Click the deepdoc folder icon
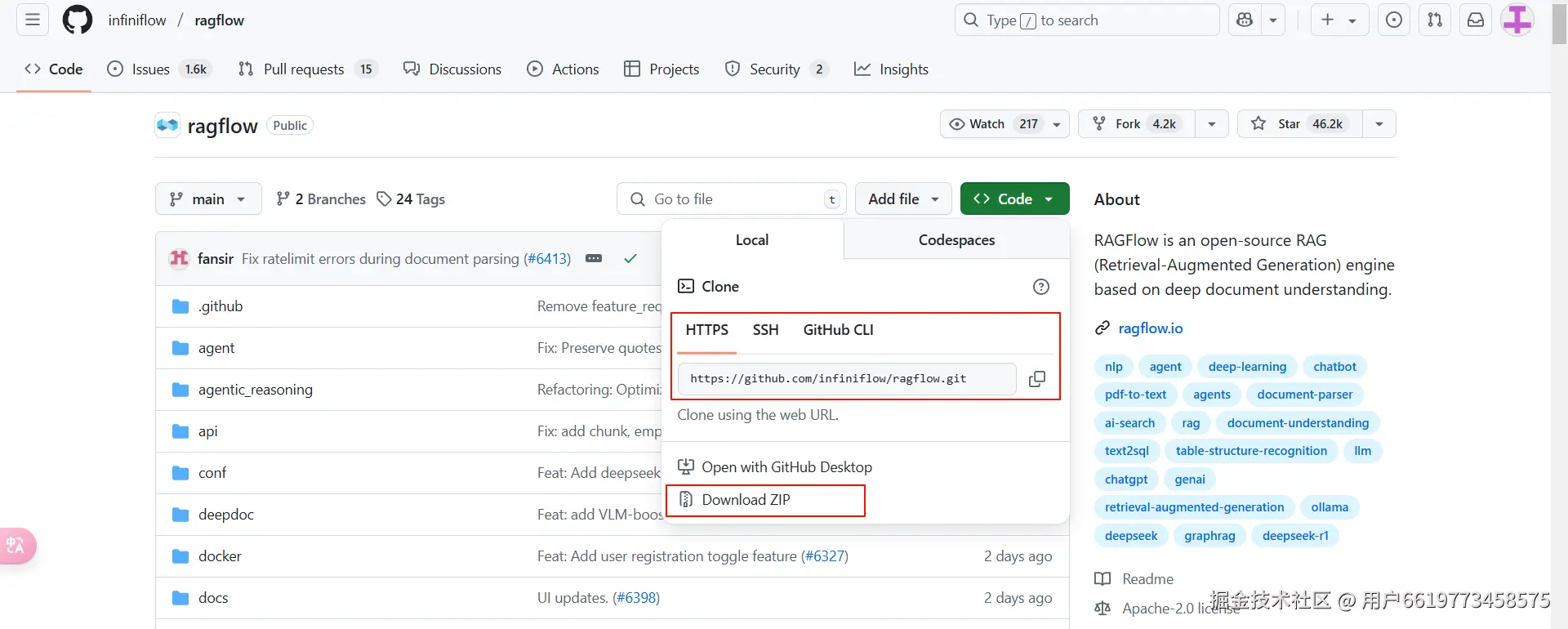This screenshot has width=1568, height=629. (x=180, y=515)
